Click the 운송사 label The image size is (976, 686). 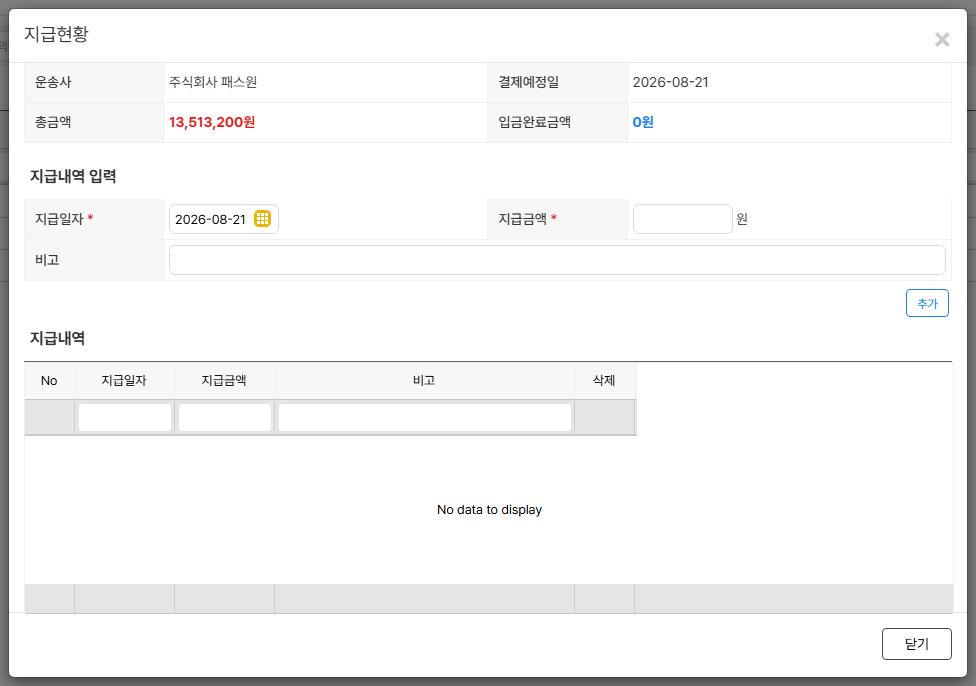[x=53, y=82]
